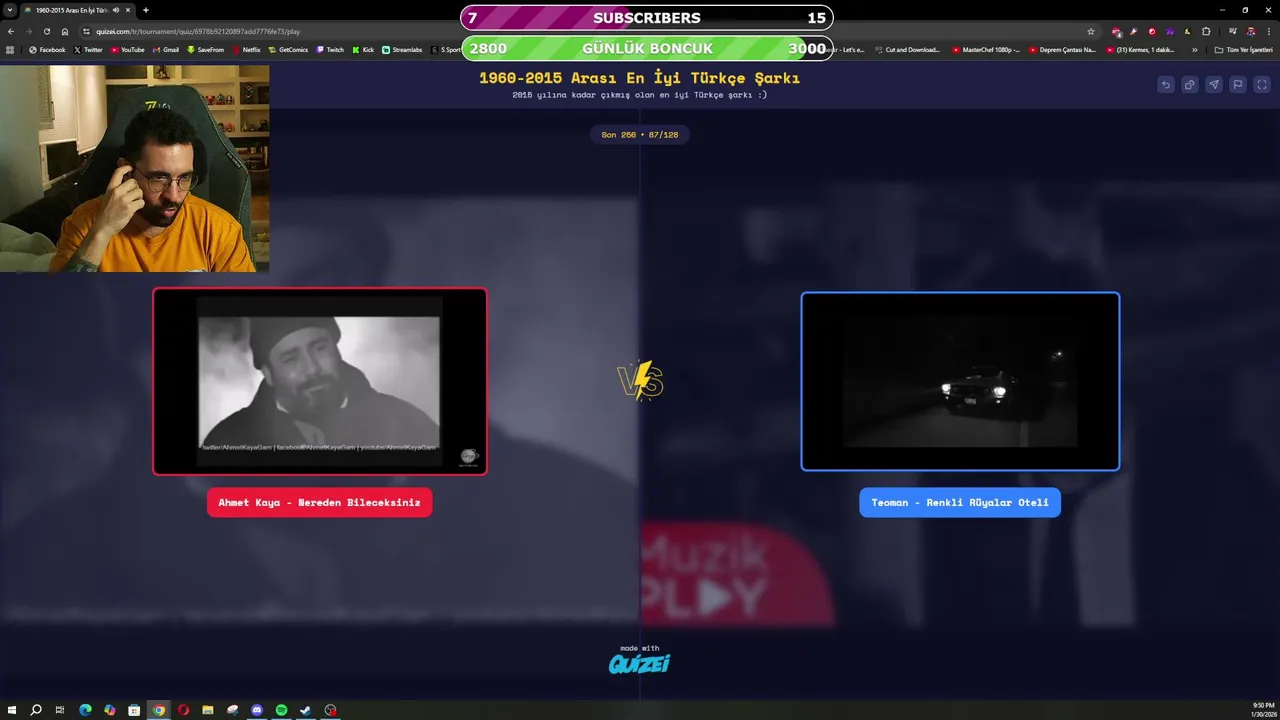Open the Tüm Yer İşaretleri folder
The image size is (1280, 720).
[1243, 49]
